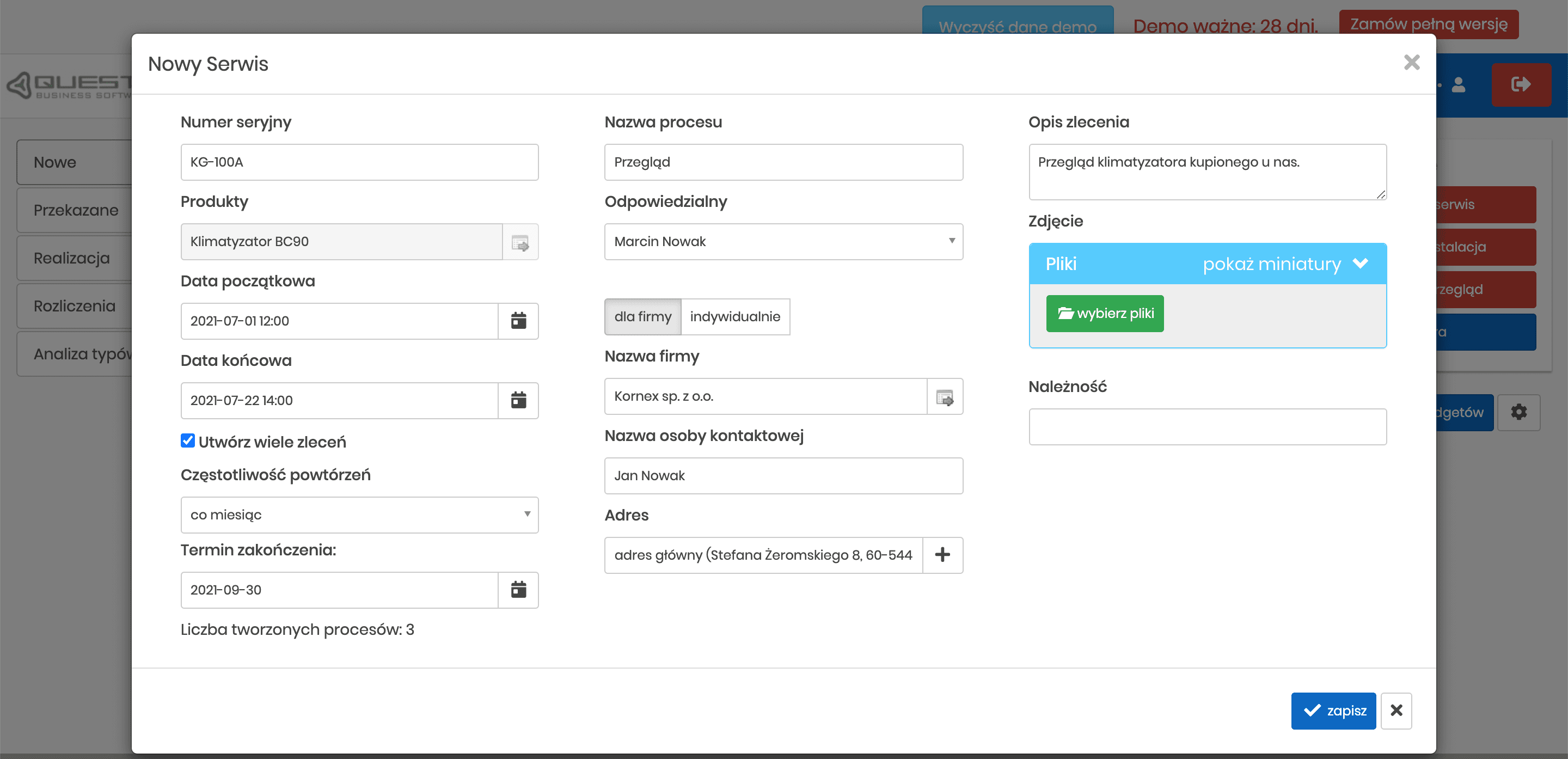Expand Pliki panel chevron

click(1361, 264)
